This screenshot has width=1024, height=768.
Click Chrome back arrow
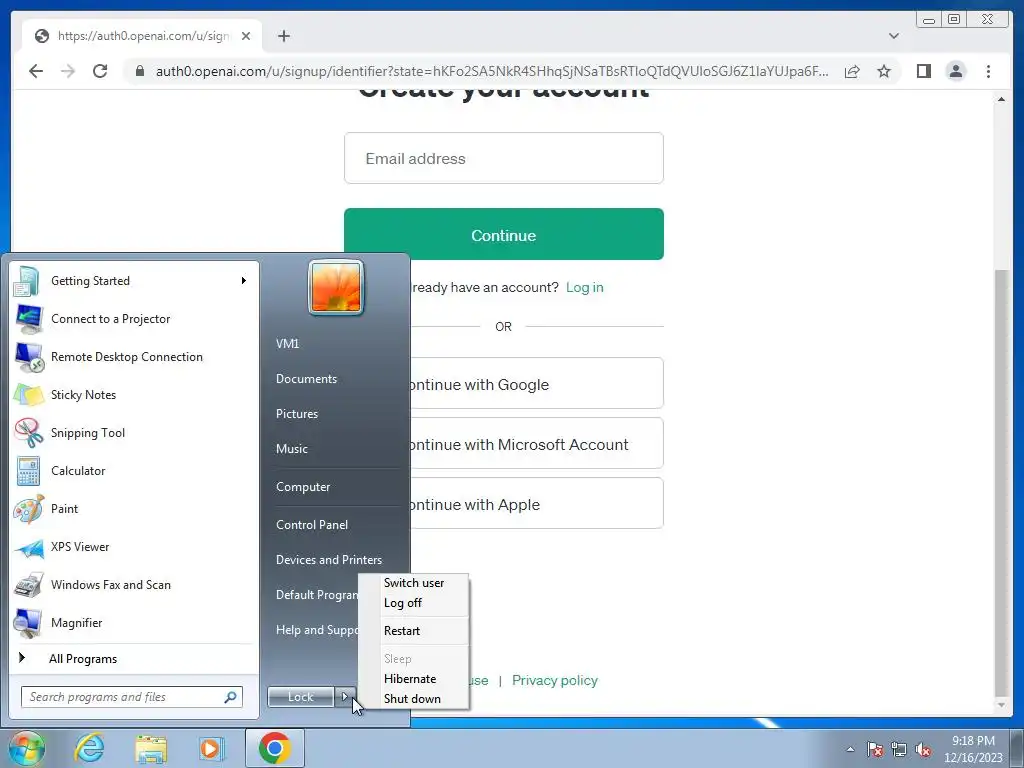(x=36, y=71)
